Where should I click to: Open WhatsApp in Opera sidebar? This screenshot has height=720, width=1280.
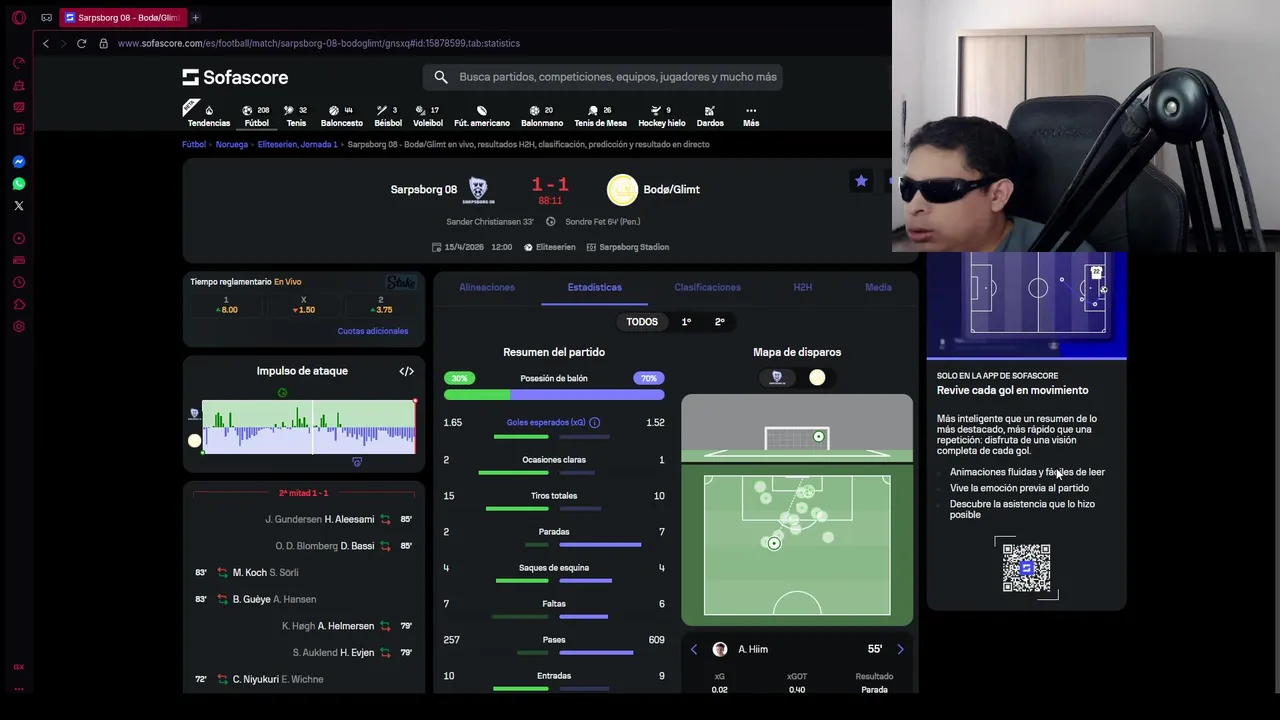click(x=18, y=183)
